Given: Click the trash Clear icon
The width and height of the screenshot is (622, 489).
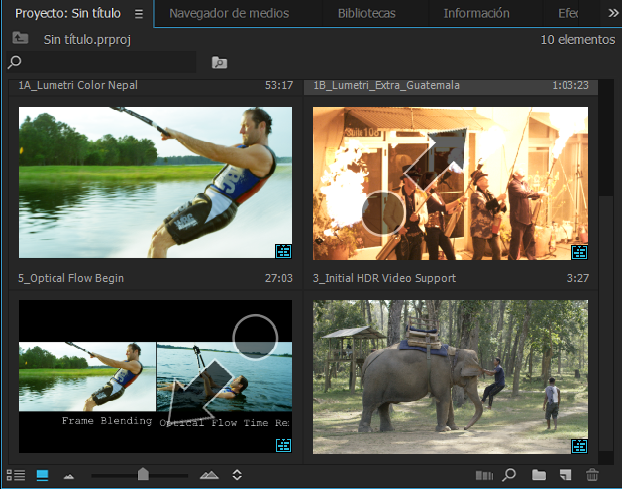Looking at the screenshot, I should tap(592, 475).
